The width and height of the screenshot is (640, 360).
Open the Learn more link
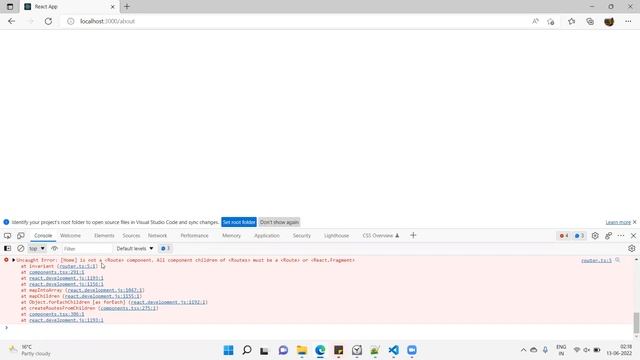[618, 222]
